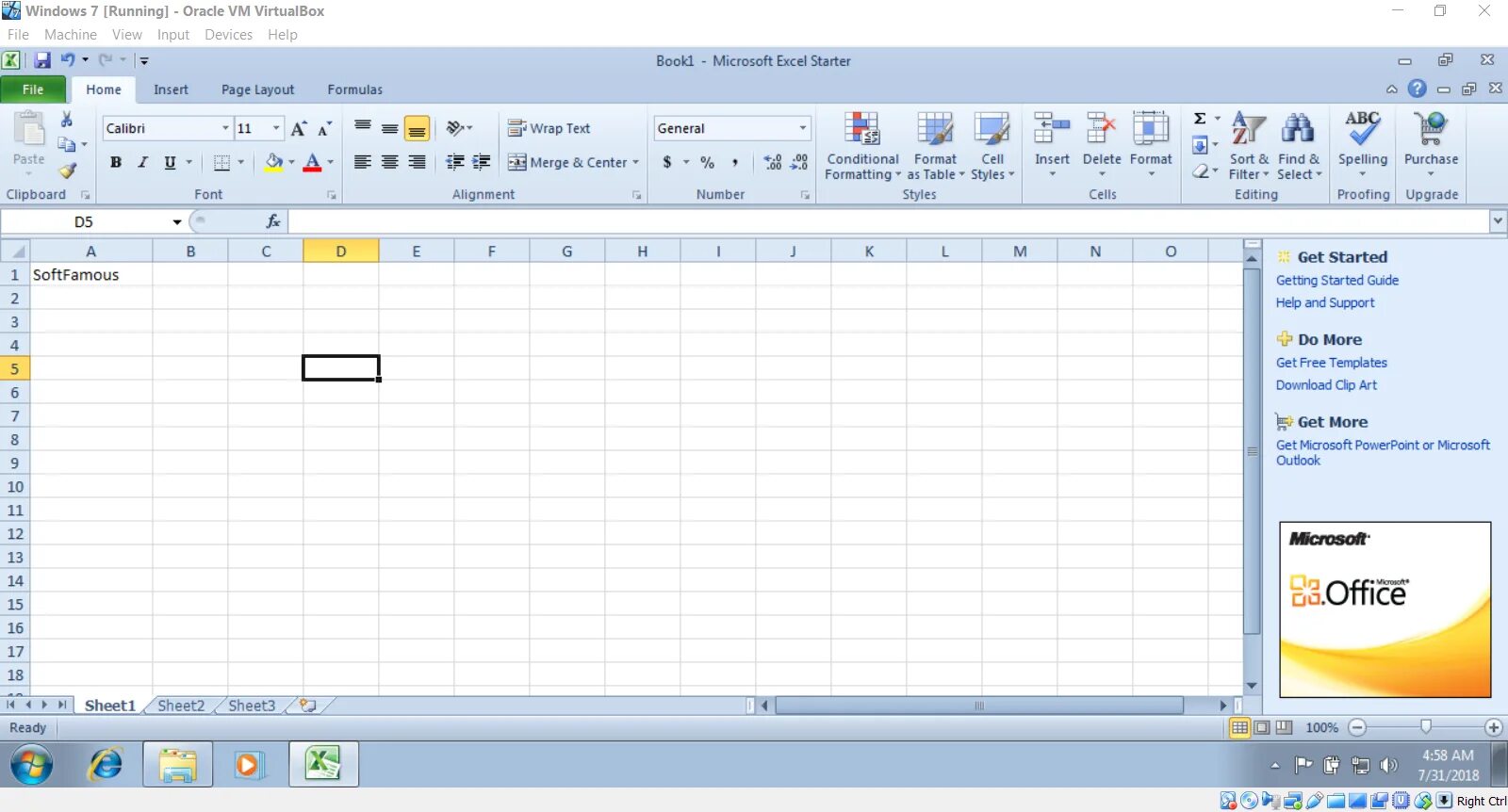The height and width of the screenshot is (812, 1508).
Task: Open the Getting Started Guide link
Action: [1336, 280]
